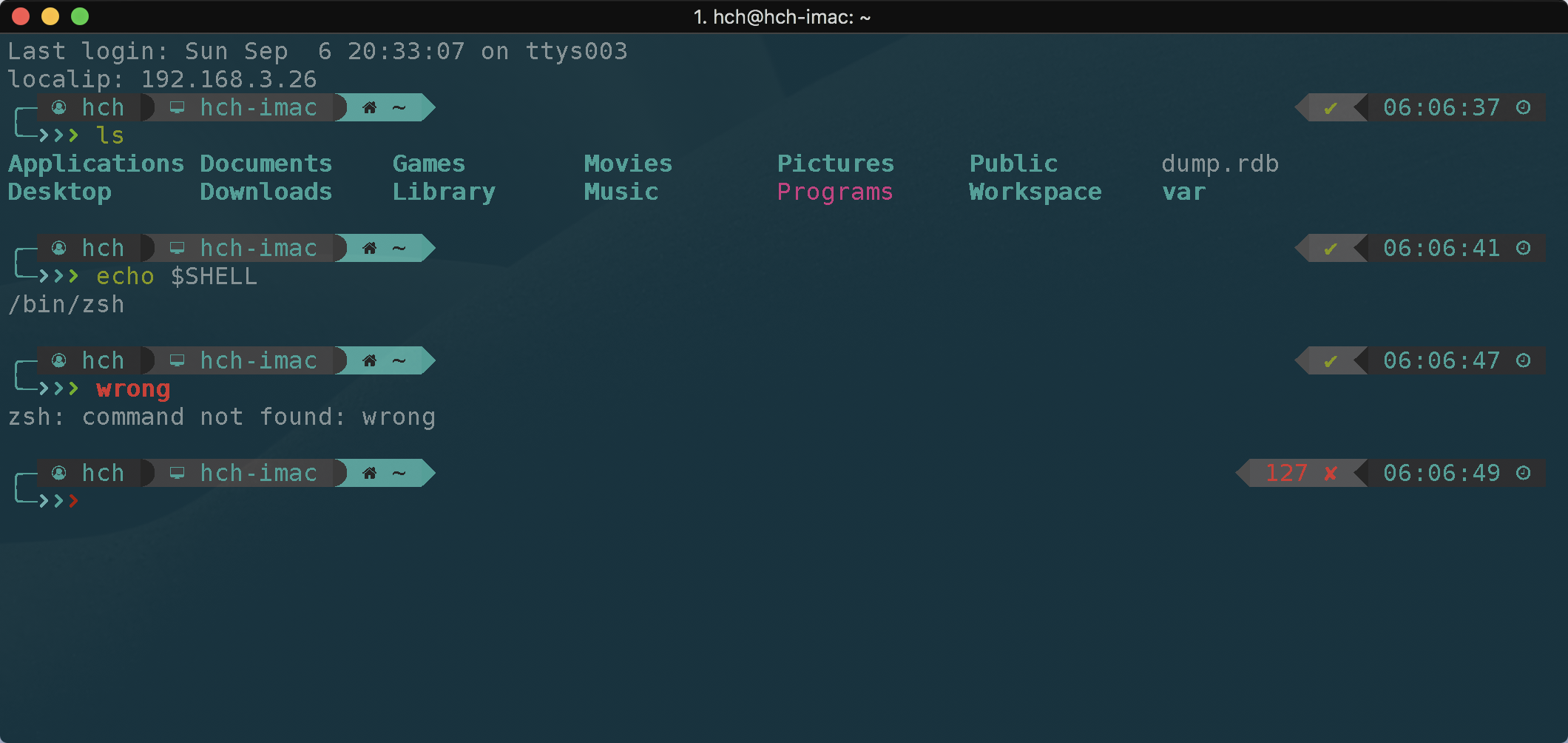The height and width of the screenshot is (743, 1568).
Task: Click the green checkmark beside 06:06:47
Action: pyautogui.click(x=1331, y=361)
